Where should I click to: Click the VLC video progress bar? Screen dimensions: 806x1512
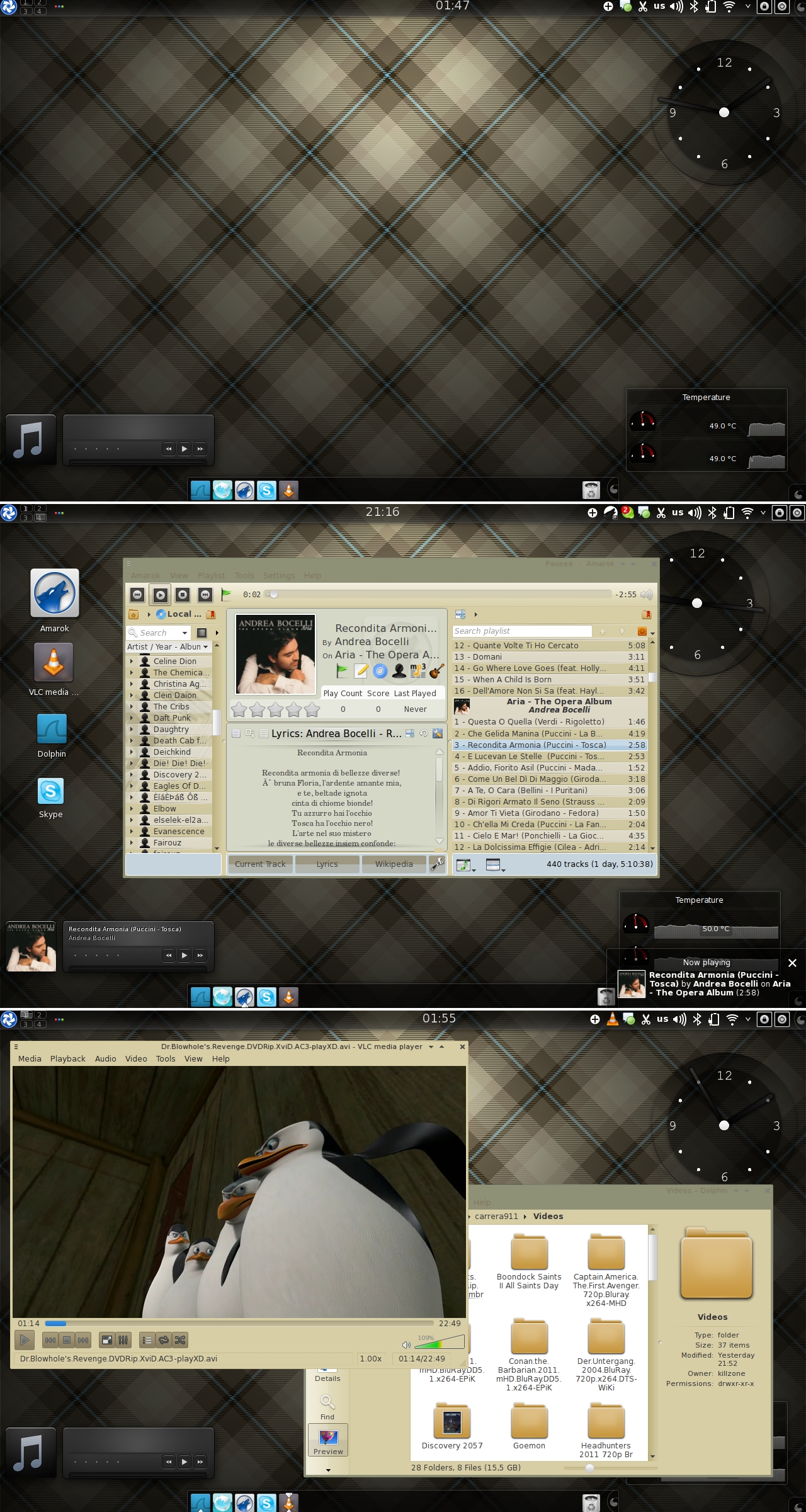coord(239,1323)
